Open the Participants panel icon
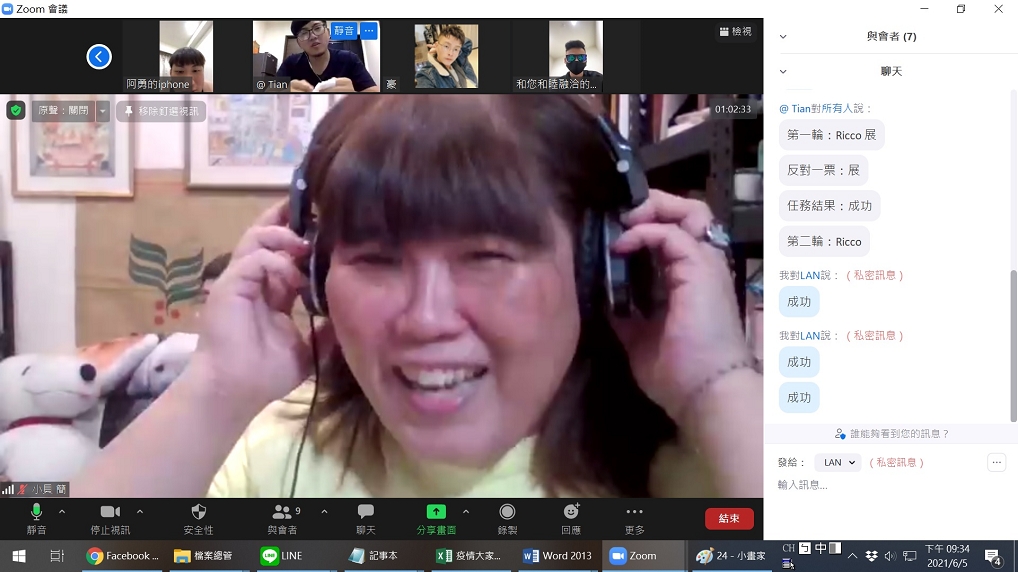1018x572 pixels. [x=282, y=519]
